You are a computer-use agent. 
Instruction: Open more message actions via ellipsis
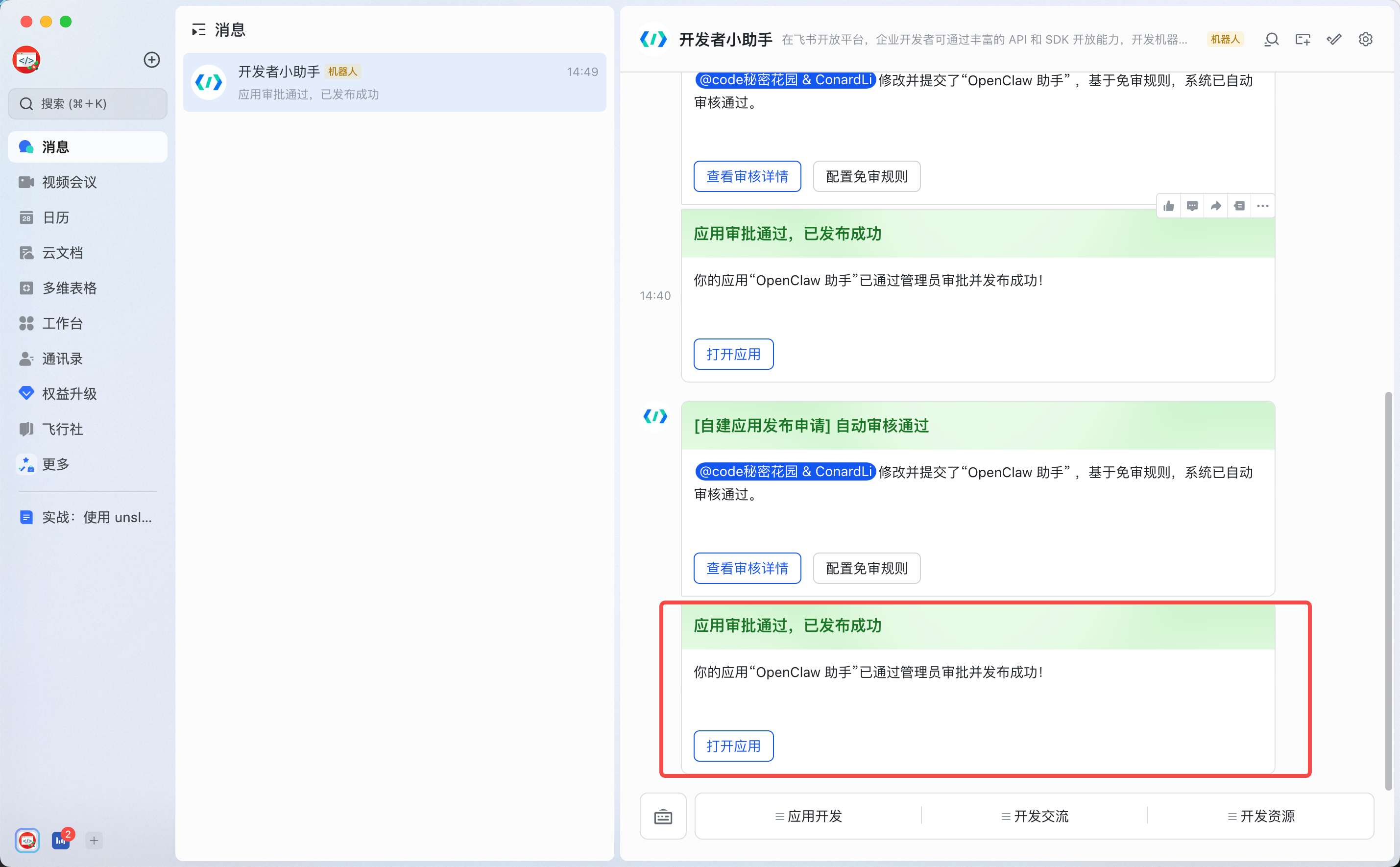1262,205
